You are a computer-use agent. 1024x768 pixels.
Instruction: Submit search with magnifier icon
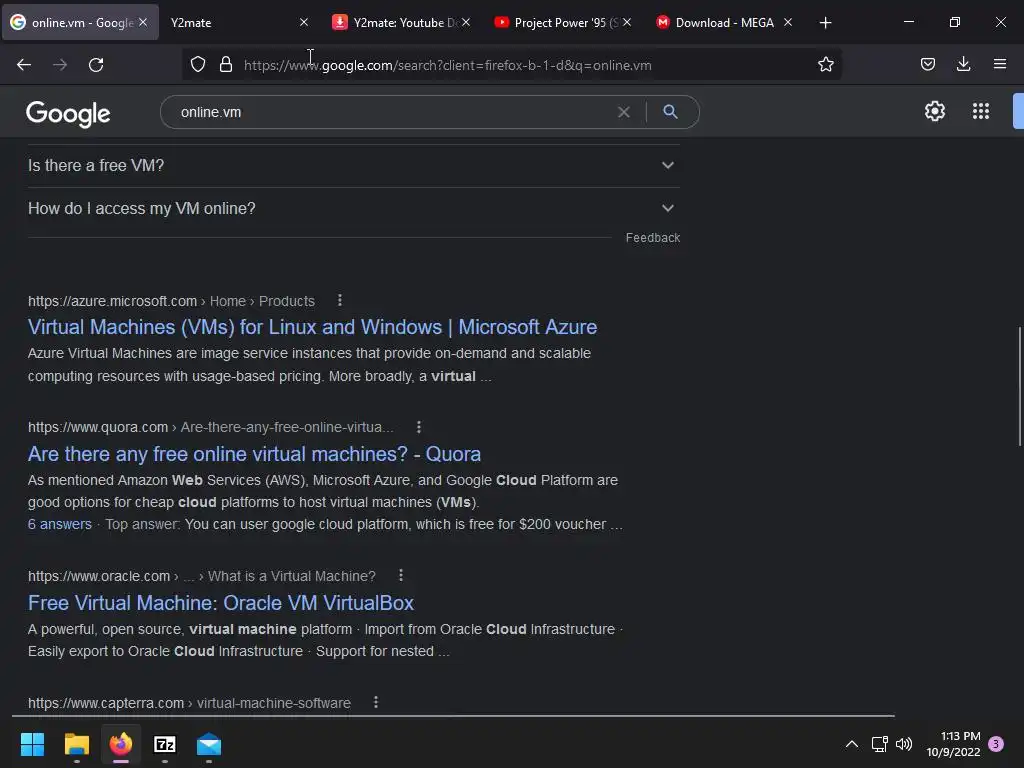pos(670,112)
